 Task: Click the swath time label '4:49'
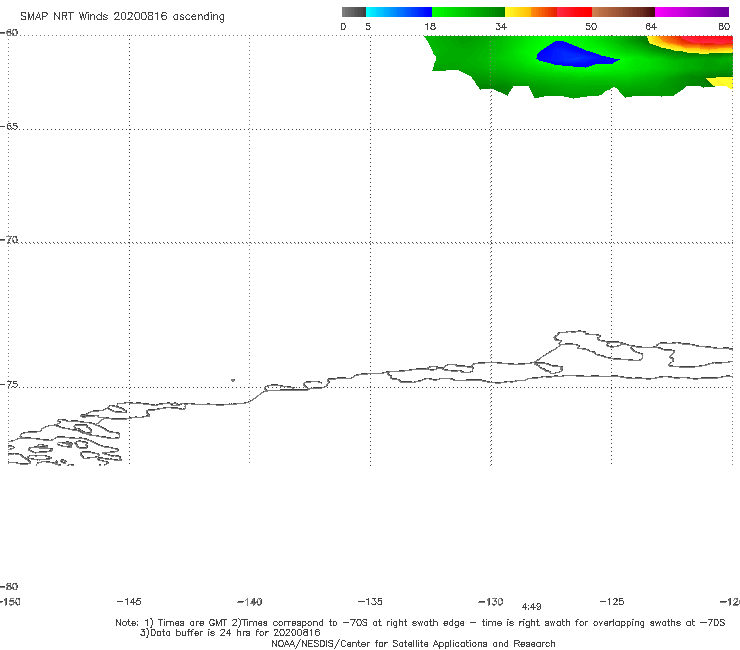531,607
